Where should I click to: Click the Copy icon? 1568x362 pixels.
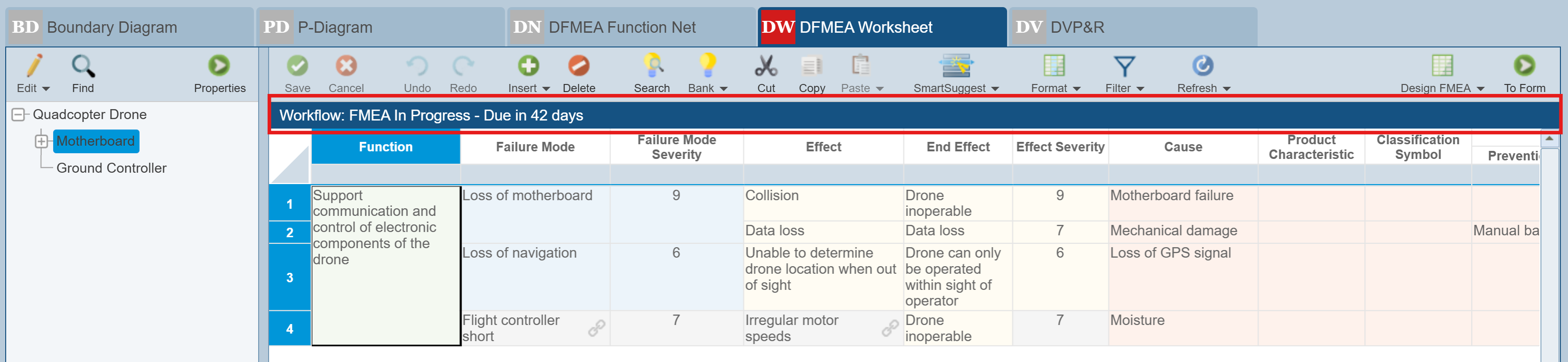812,65
